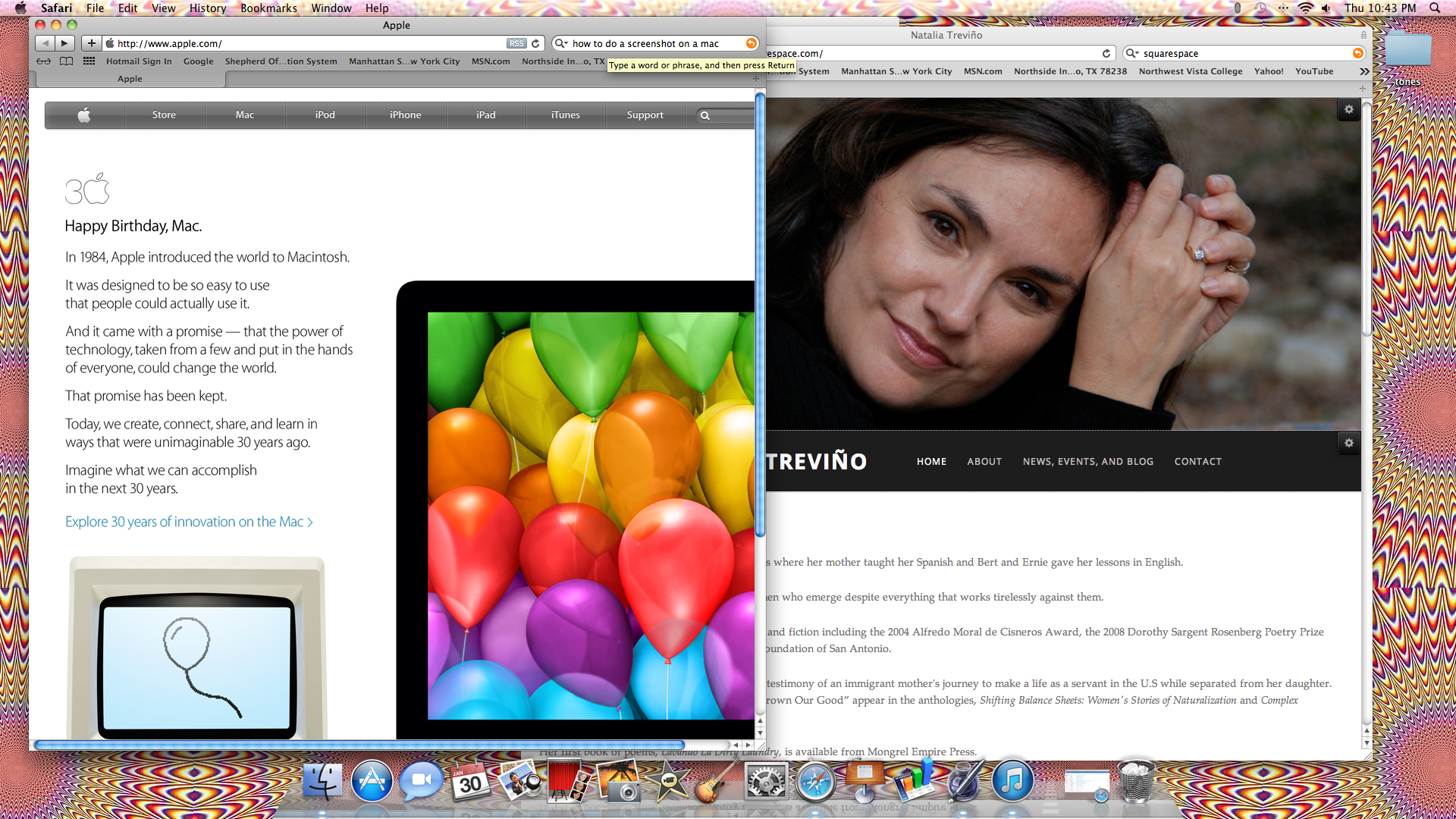Open YouTube bookmark in back window
1456x819 pixels.
click(1314, 71)
